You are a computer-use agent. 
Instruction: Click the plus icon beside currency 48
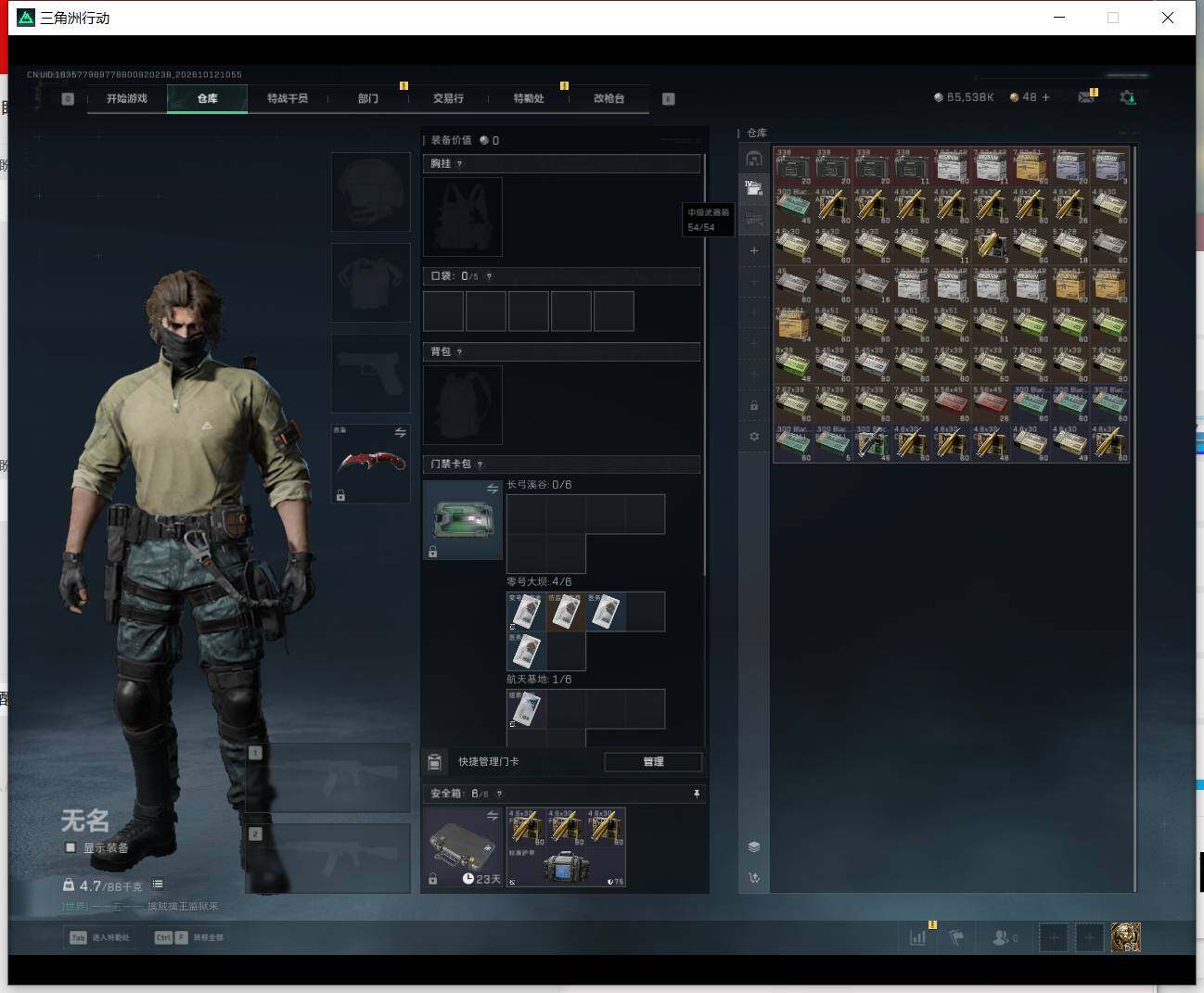1046,97
